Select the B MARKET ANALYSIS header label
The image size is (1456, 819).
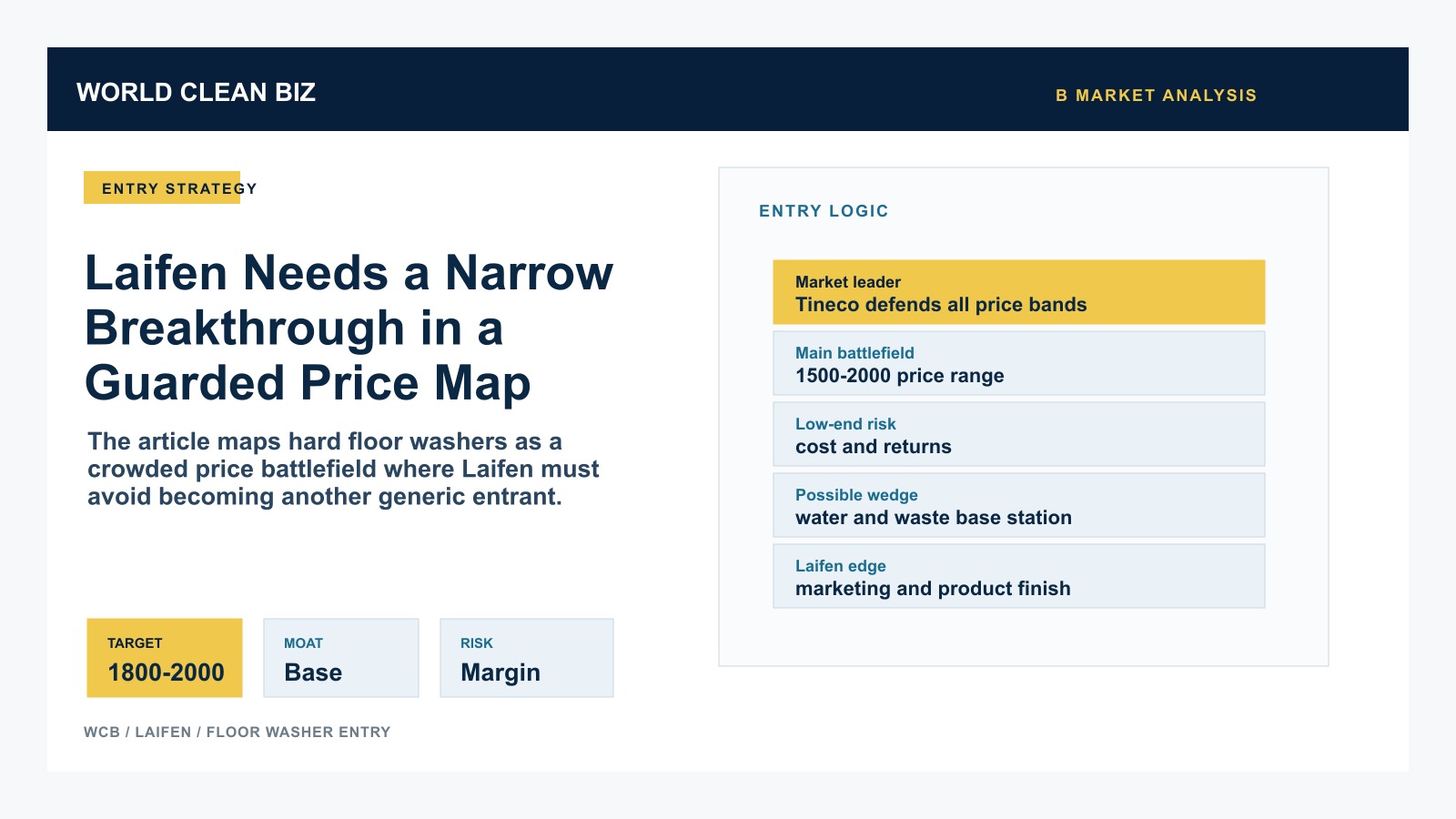(1156, 96)
